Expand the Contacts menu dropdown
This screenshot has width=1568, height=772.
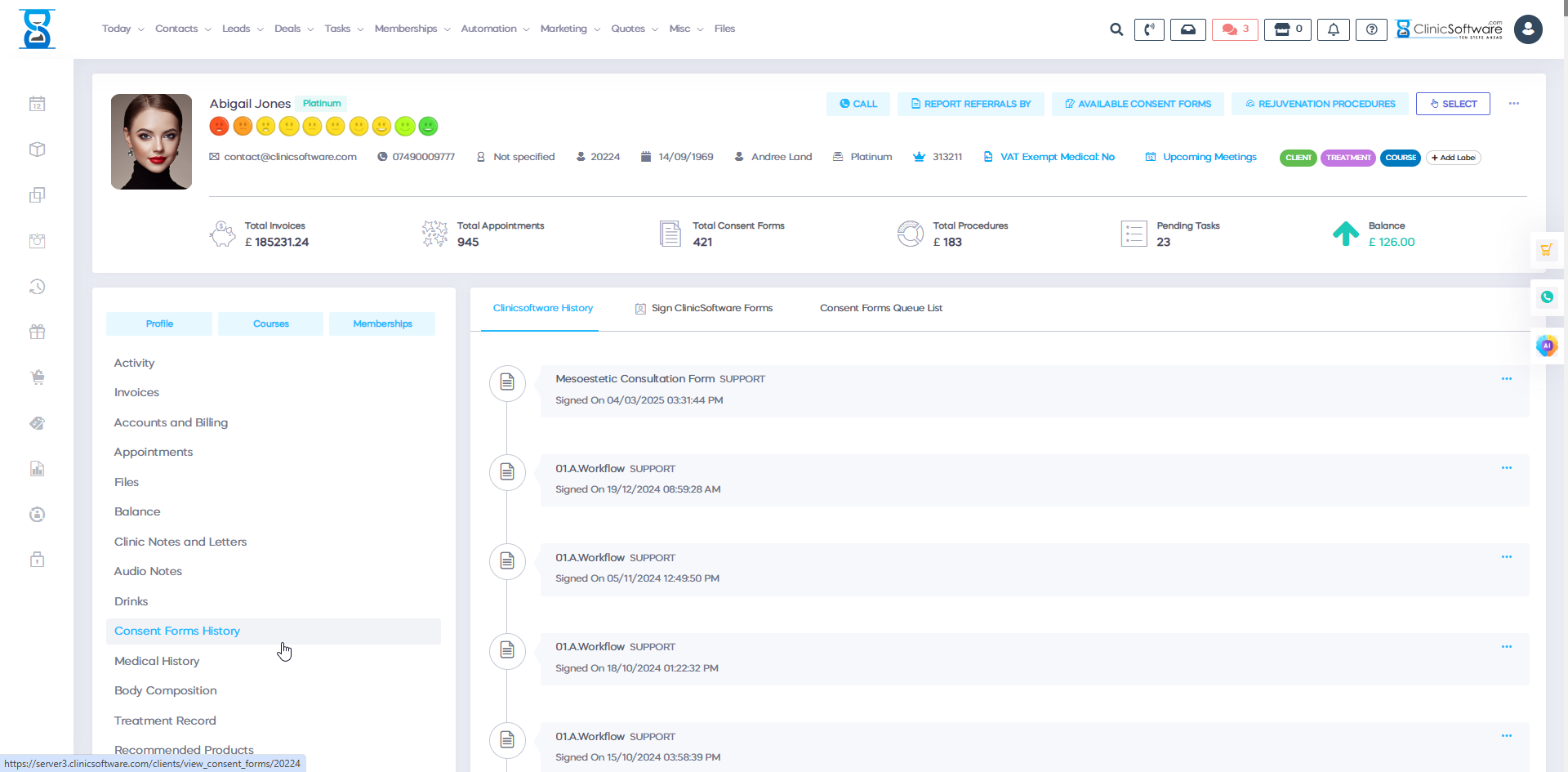tap(183, 29)
